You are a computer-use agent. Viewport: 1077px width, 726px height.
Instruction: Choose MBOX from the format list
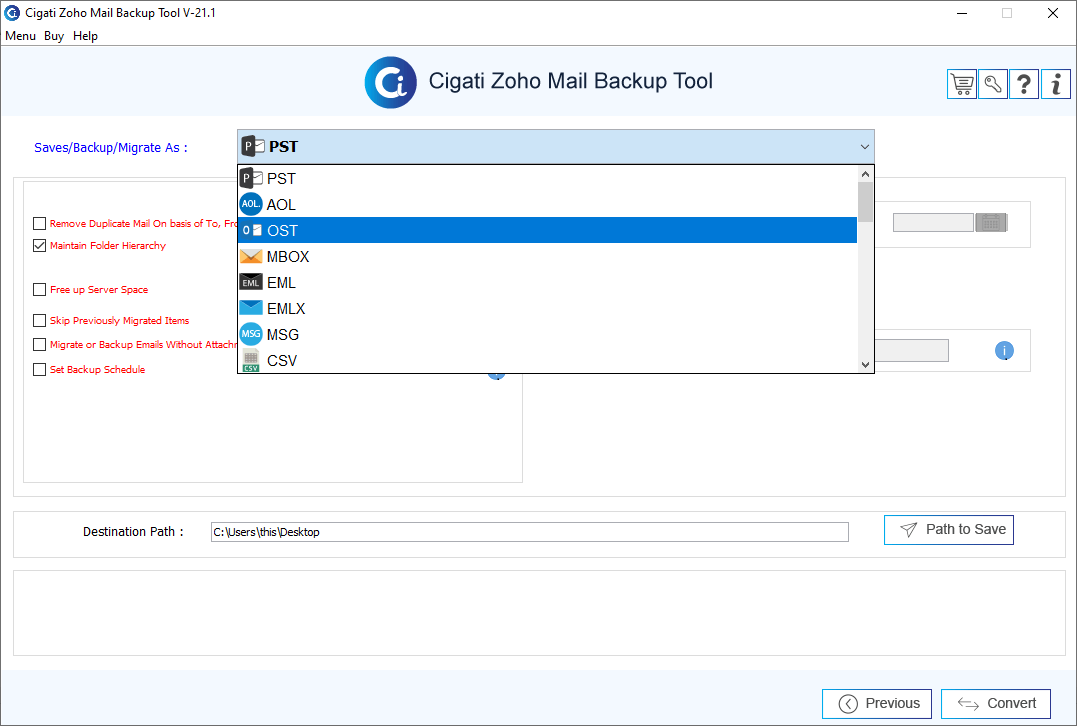pos(547,257)
